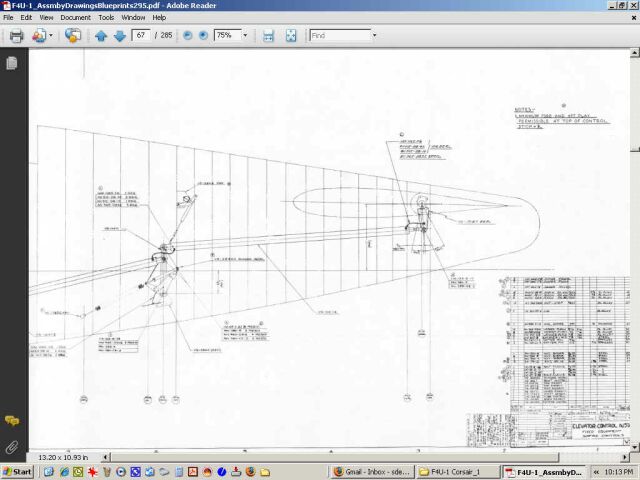Click the 10:13 PM taskbar clock
640x480 pixels.
(619, 472)
